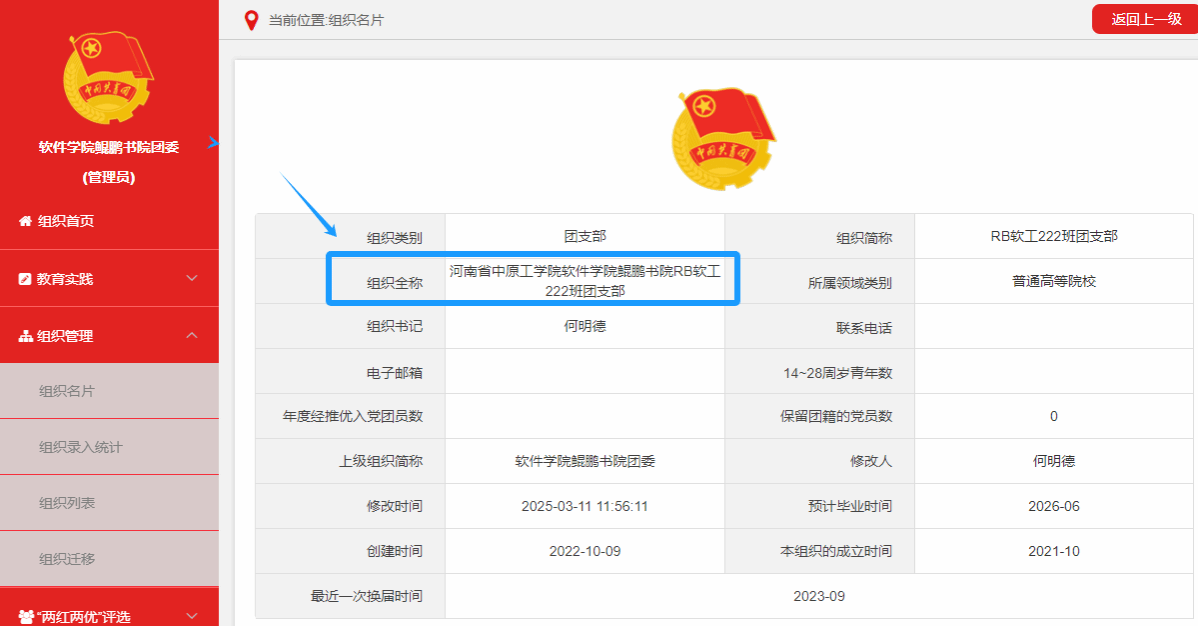The width and height of the screenshot is (1198, 626).
Task: Click the (管理员) role label
Action: point(108,177)
